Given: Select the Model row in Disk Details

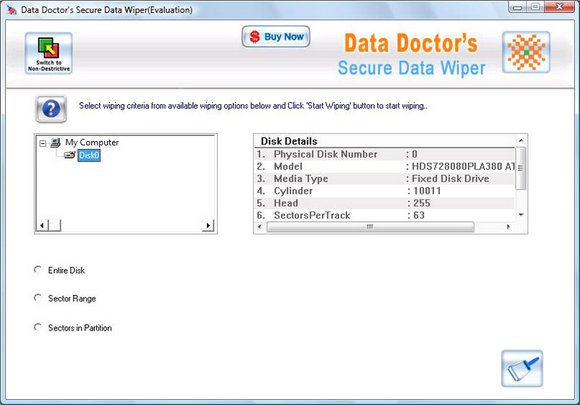Looking at the screenshot, I should pos(385,166).
